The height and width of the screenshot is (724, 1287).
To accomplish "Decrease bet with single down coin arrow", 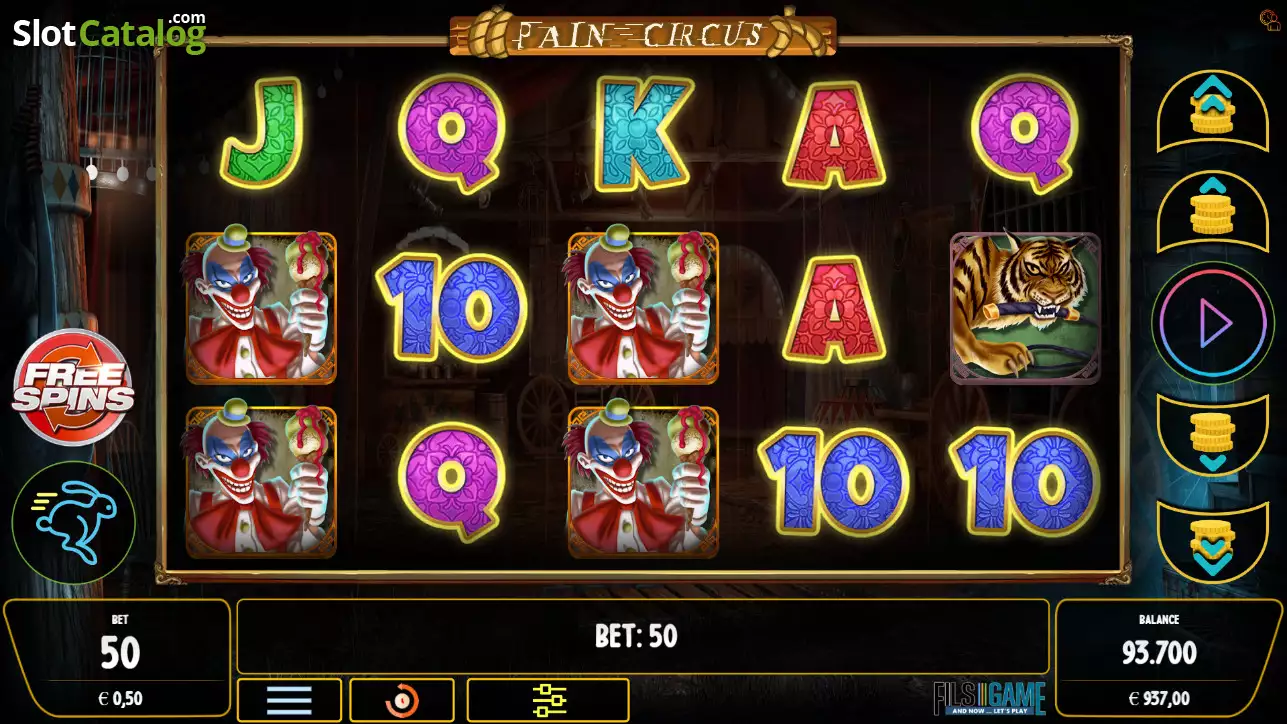I will [x=1213, y=435].
